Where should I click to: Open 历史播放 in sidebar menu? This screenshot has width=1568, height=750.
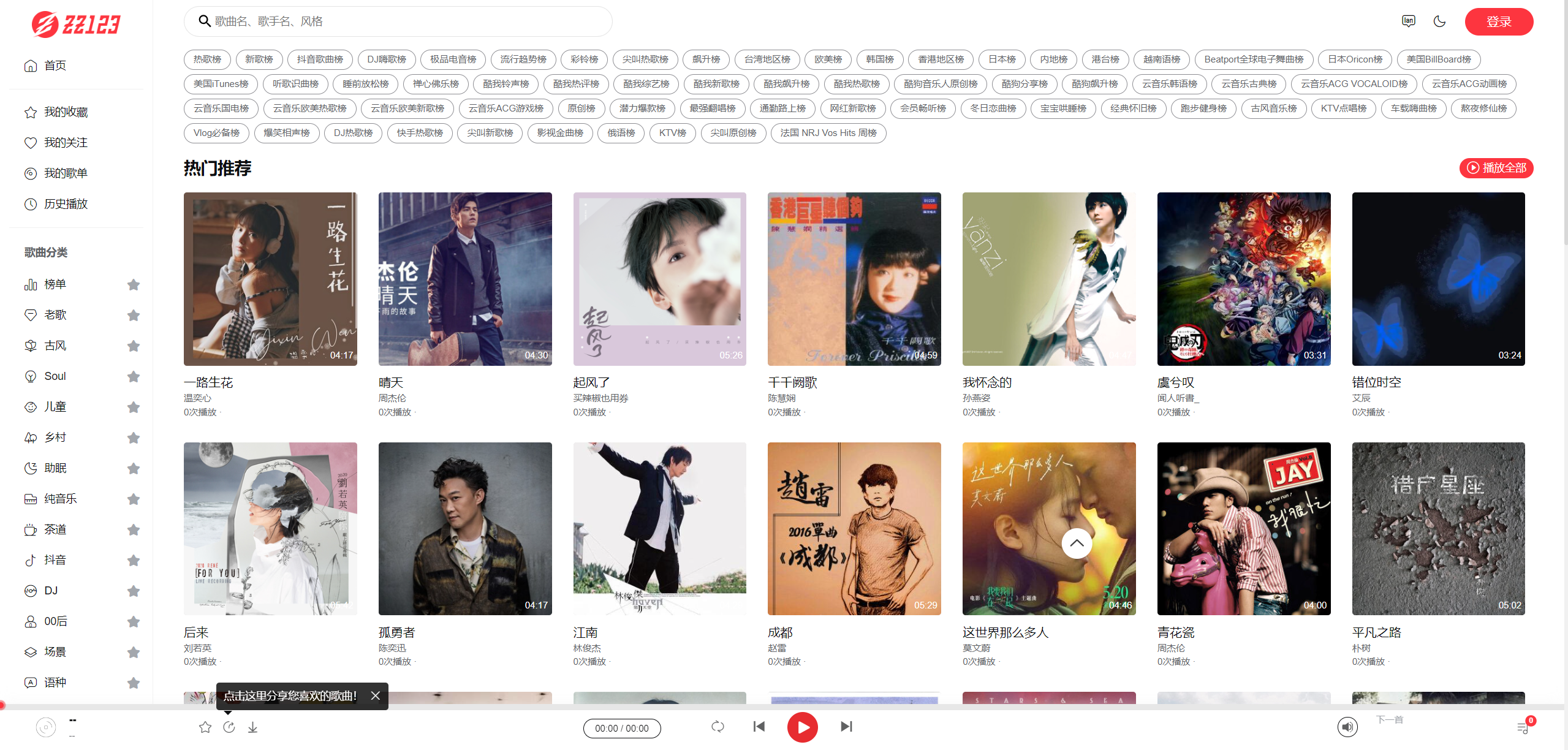[x=66, y=204]
